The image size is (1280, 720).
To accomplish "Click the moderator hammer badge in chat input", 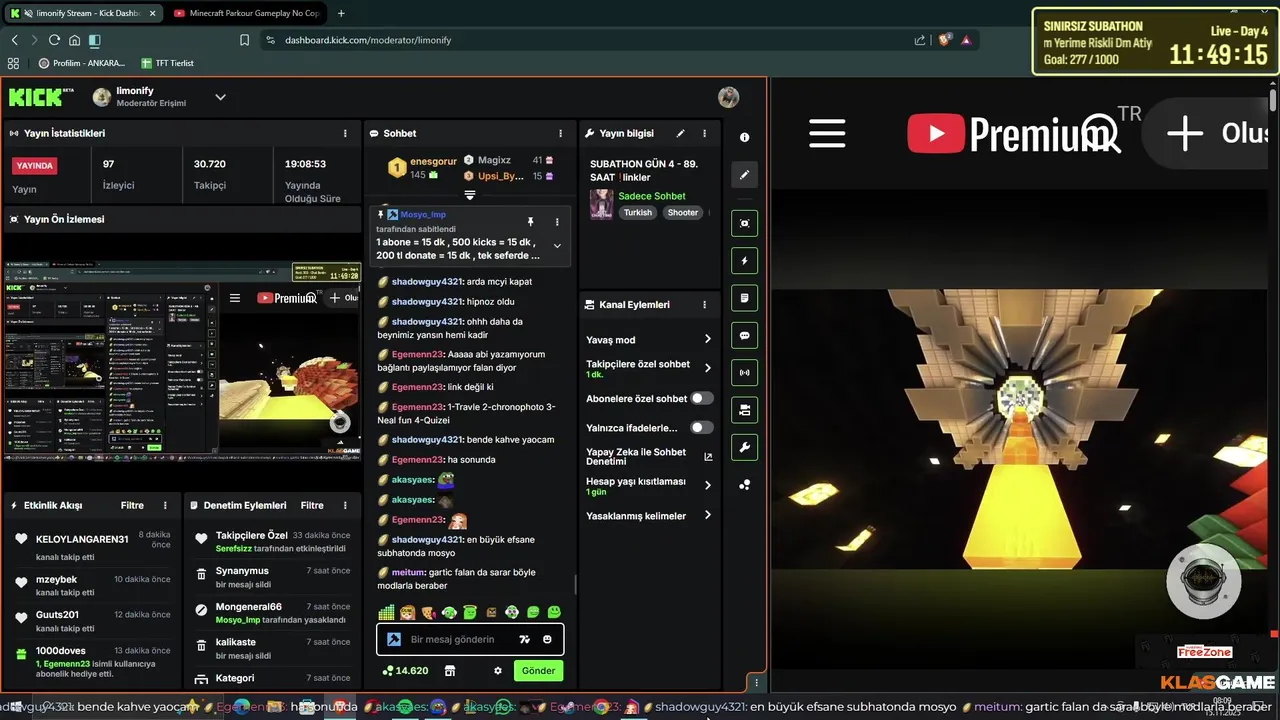I will click(x=394, y=640).
